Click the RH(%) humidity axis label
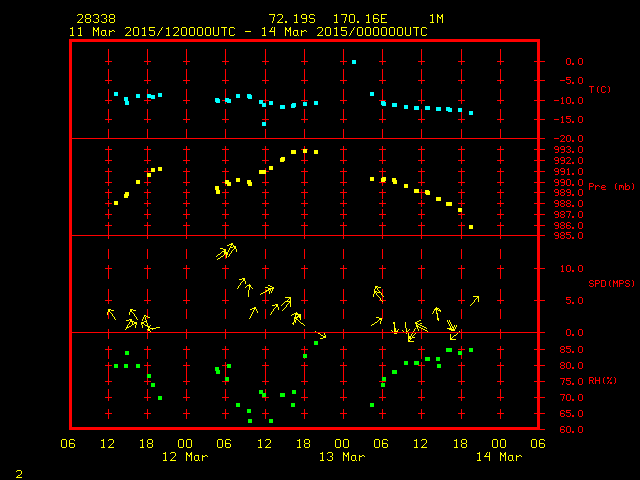The height and width of the screenshot is (480, 640). (602, 380)
